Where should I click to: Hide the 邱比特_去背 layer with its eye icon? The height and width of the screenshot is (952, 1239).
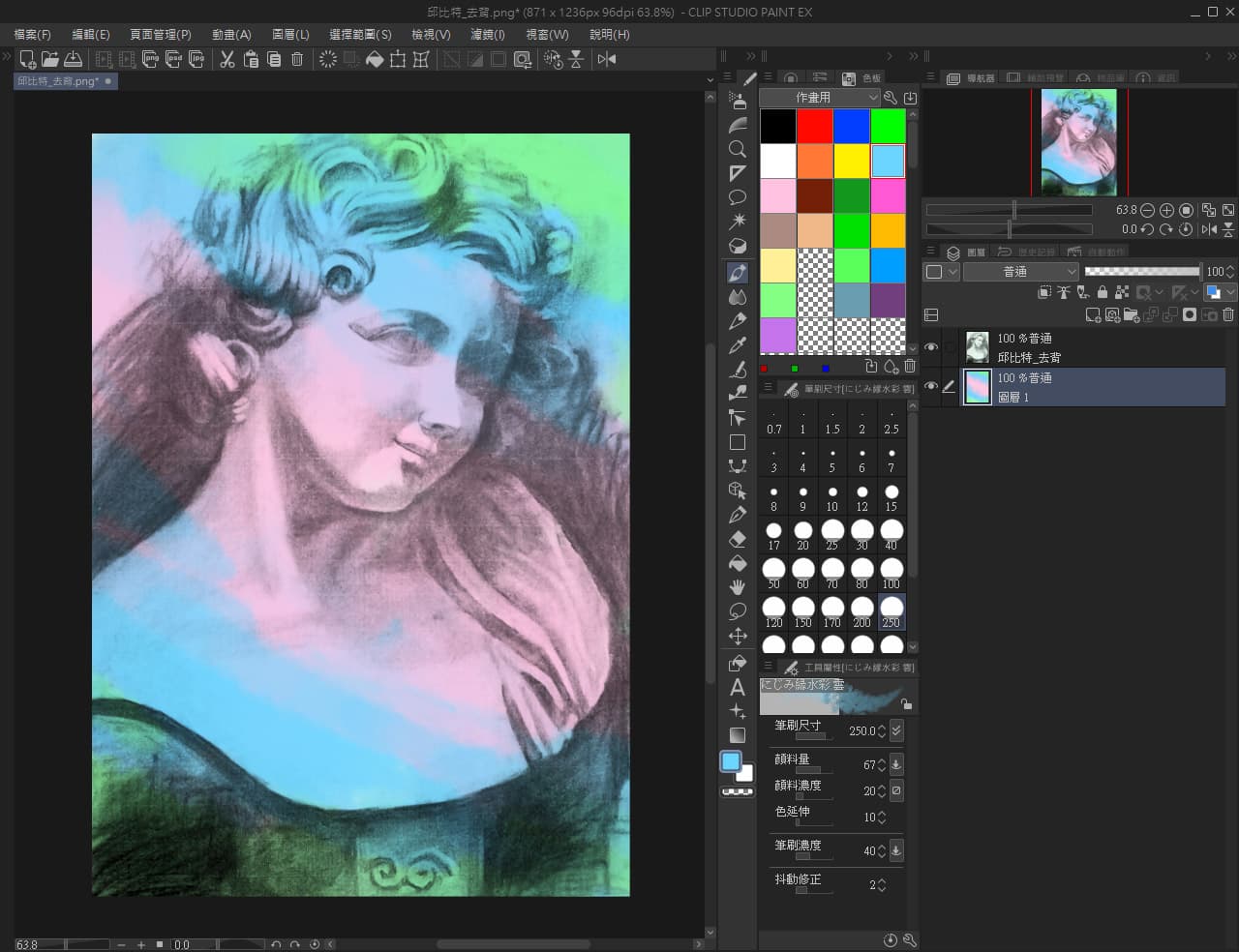click(931, 347)
